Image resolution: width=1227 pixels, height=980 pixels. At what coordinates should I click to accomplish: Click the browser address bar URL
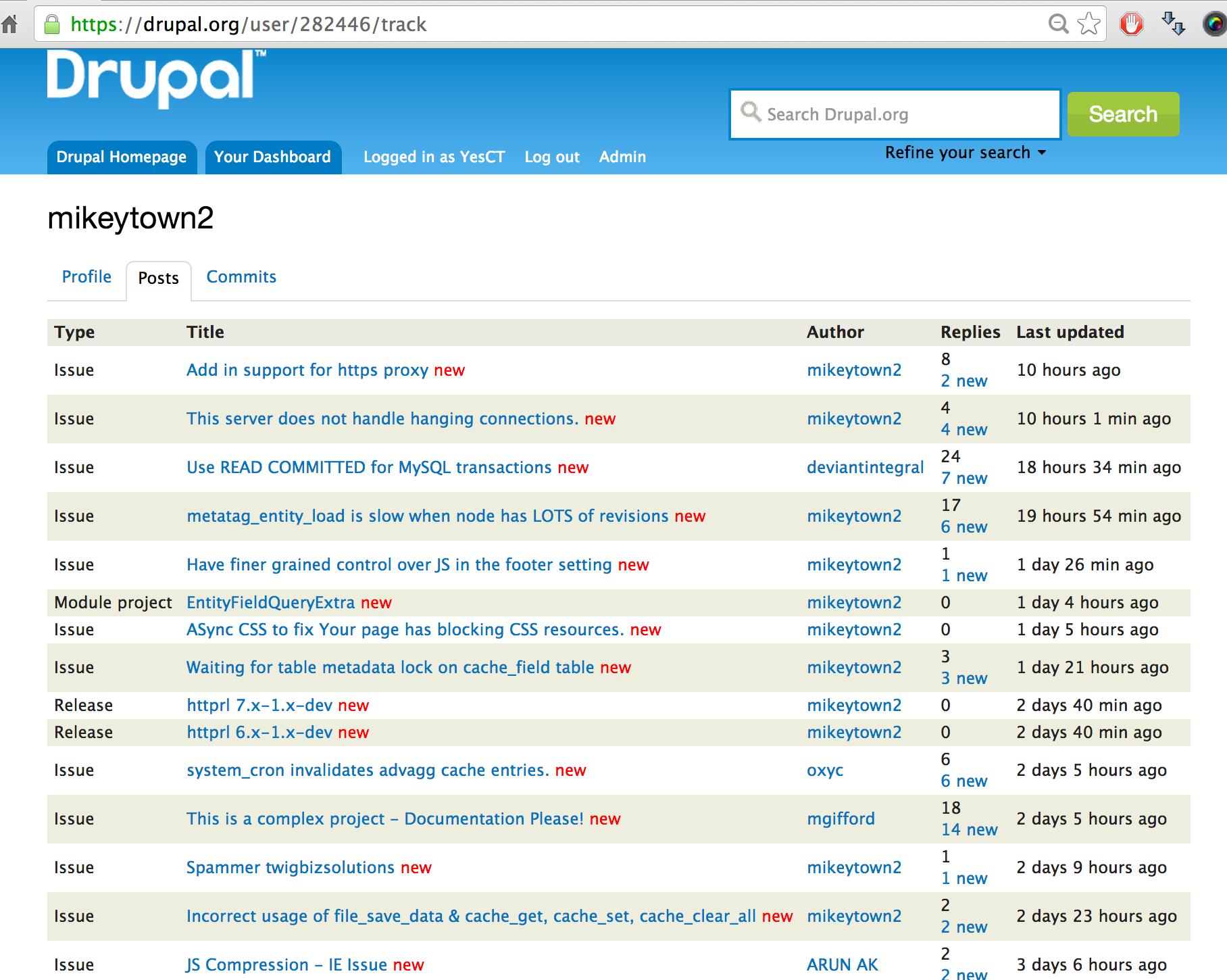tap(249, 24)
